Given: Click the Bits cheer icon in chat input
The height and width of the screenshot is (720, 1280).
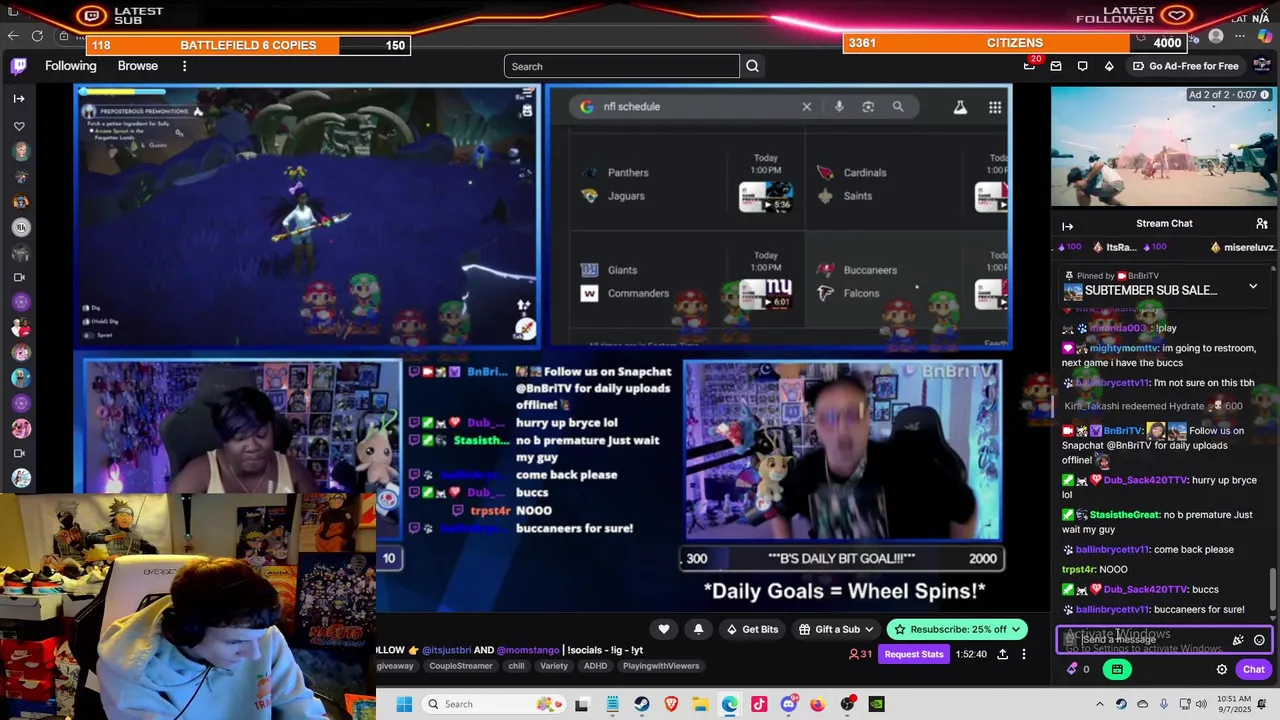Looking at the screenshot, I should [x=1238, y=640].
